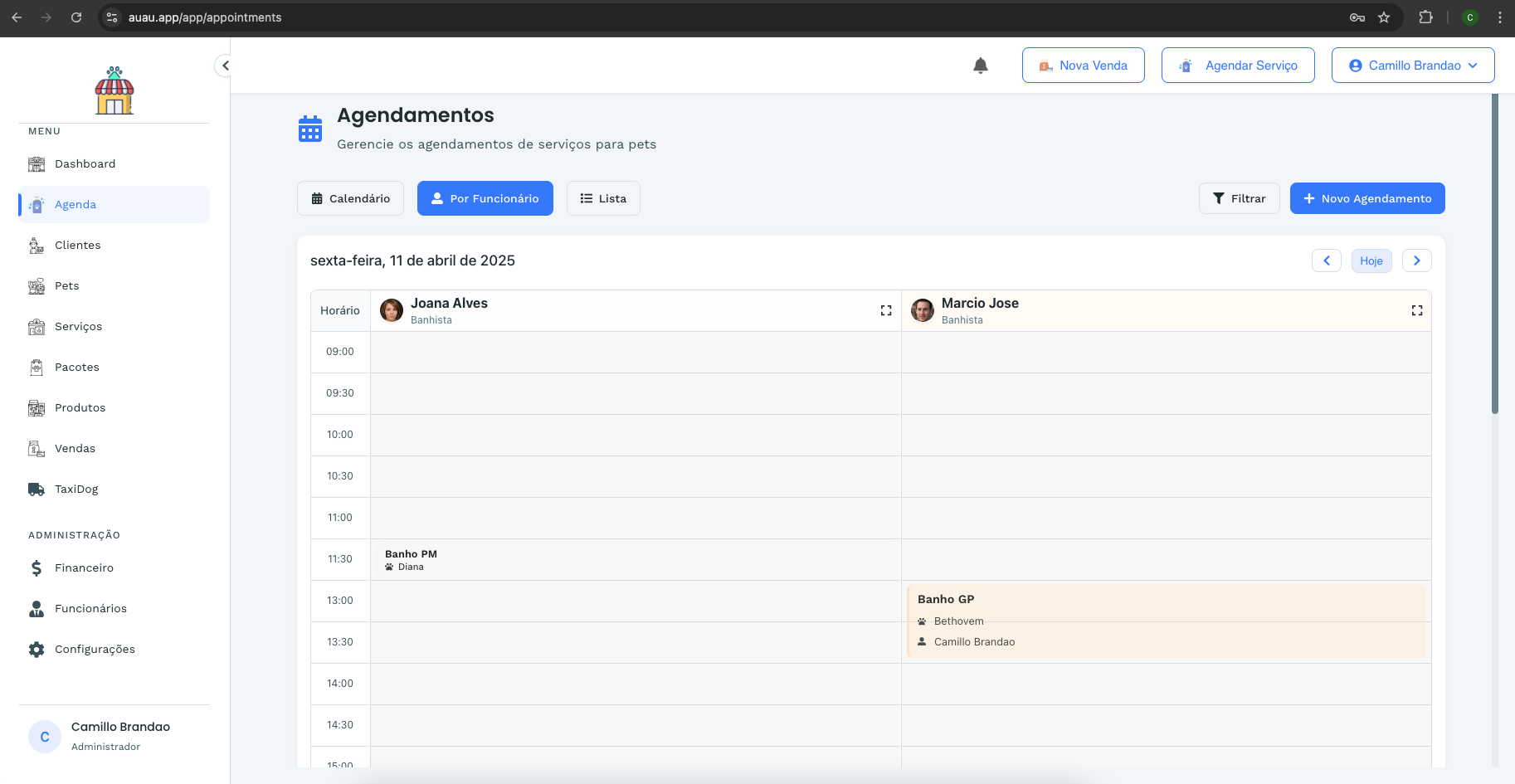Select Agenda in the sidebar
1515x784 pixels.
click(x=114, y=205)
